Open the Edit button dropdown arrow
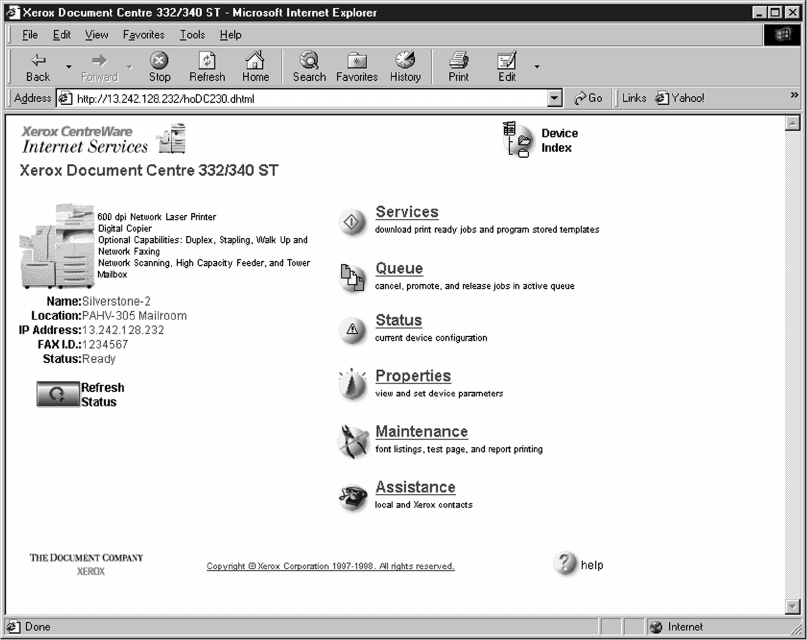Image resolution: width=807 pixels, height=640 pixels. [x=537, y=66]
